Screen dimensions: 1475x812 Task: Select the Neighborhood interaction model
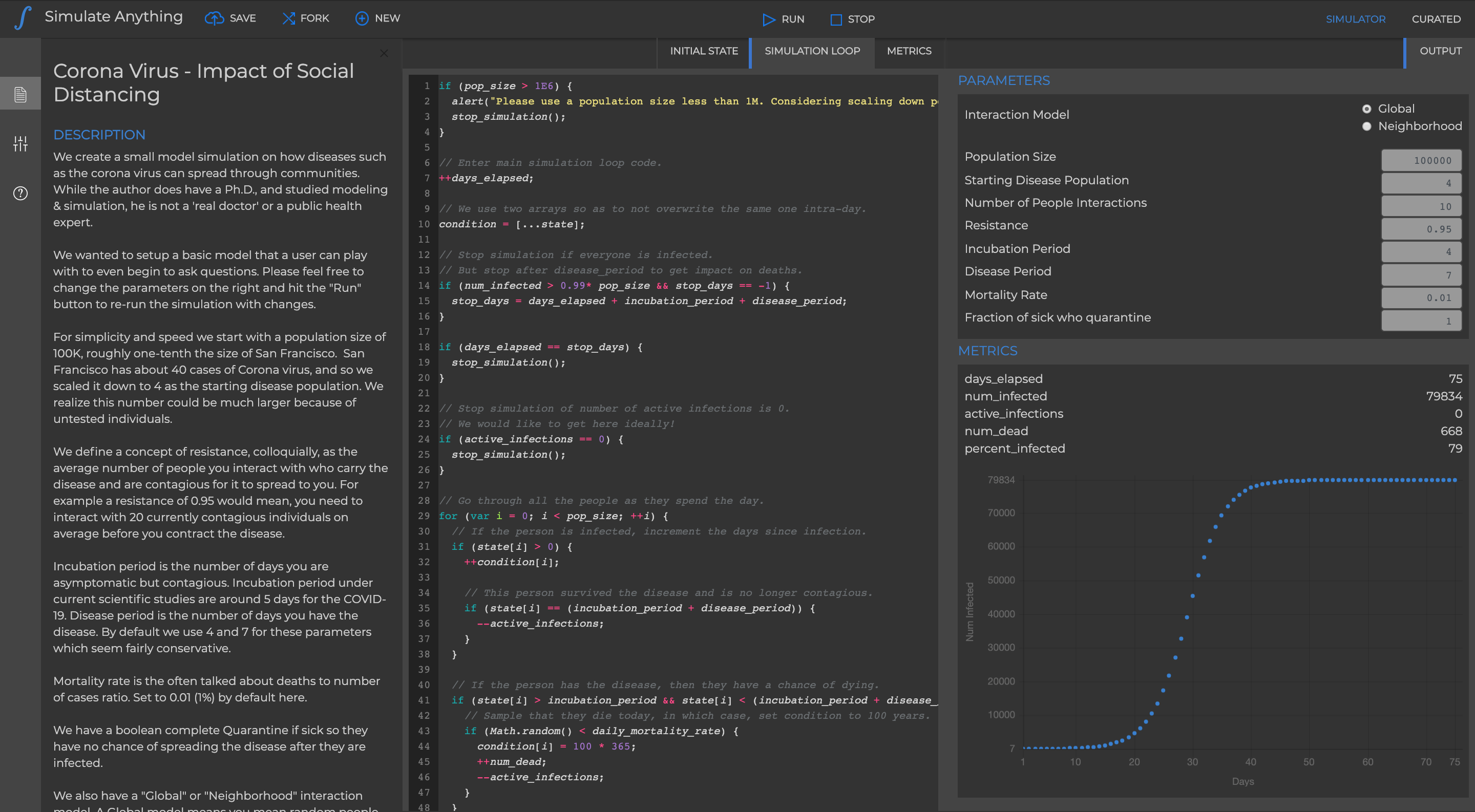(1367, 126)
